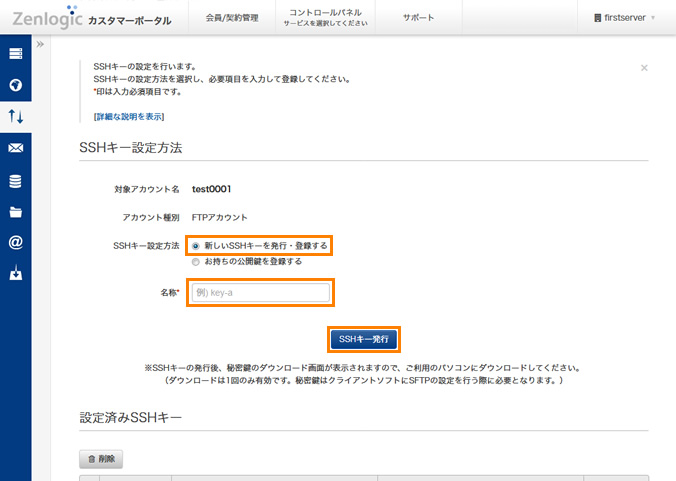
Task: Select 新しいSSHキーを発行・登録する radio button
Action: 196,246
